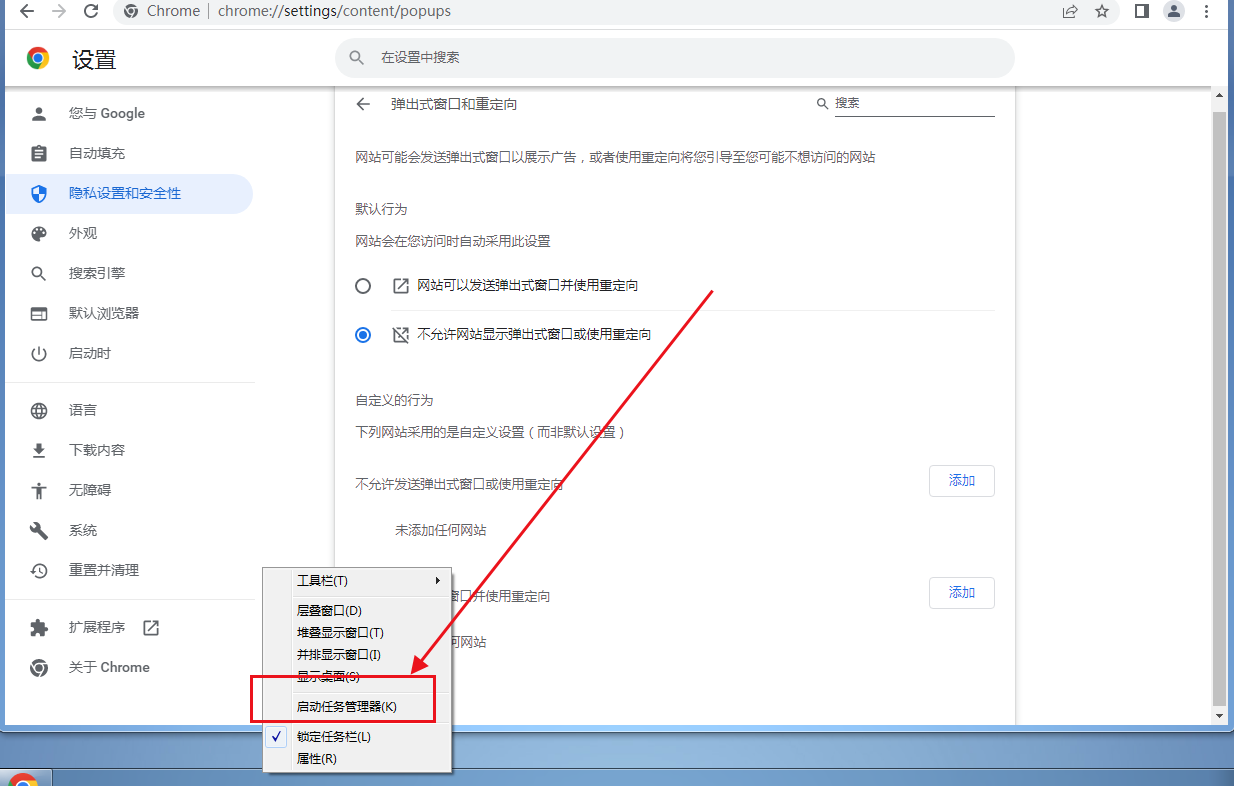1234x786 pixels.
Task: Open 您与 Google settings section
Action: pyautogui.click(x=128, y=113)
